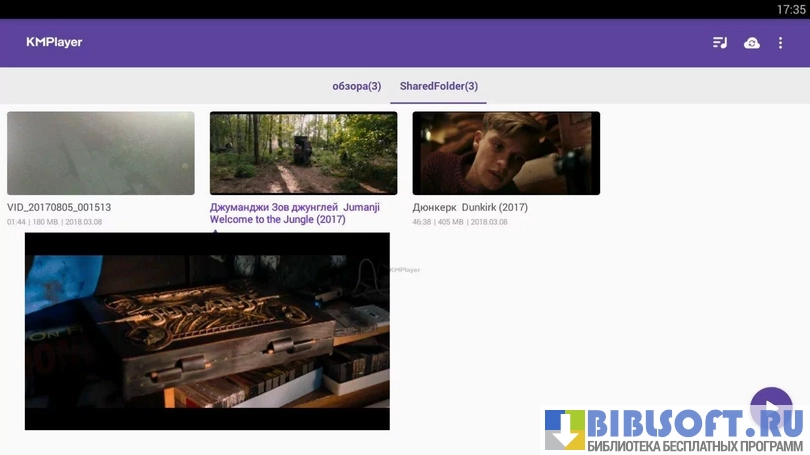Open the Dunkirk video thumbnail
This screenshot has width=810, height=455.
click(506, 153)
